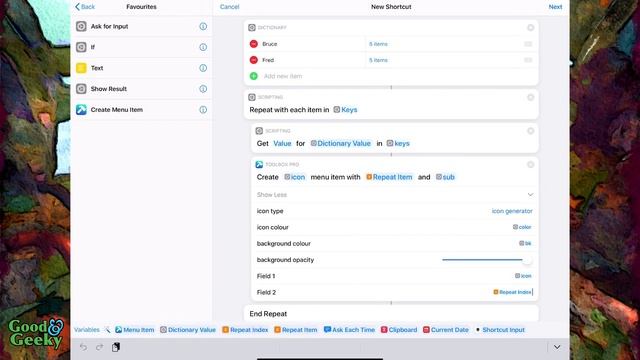
Task: Tap Next to continue shortcut setup
Action: pyautogui.click(x=555, y=7)
